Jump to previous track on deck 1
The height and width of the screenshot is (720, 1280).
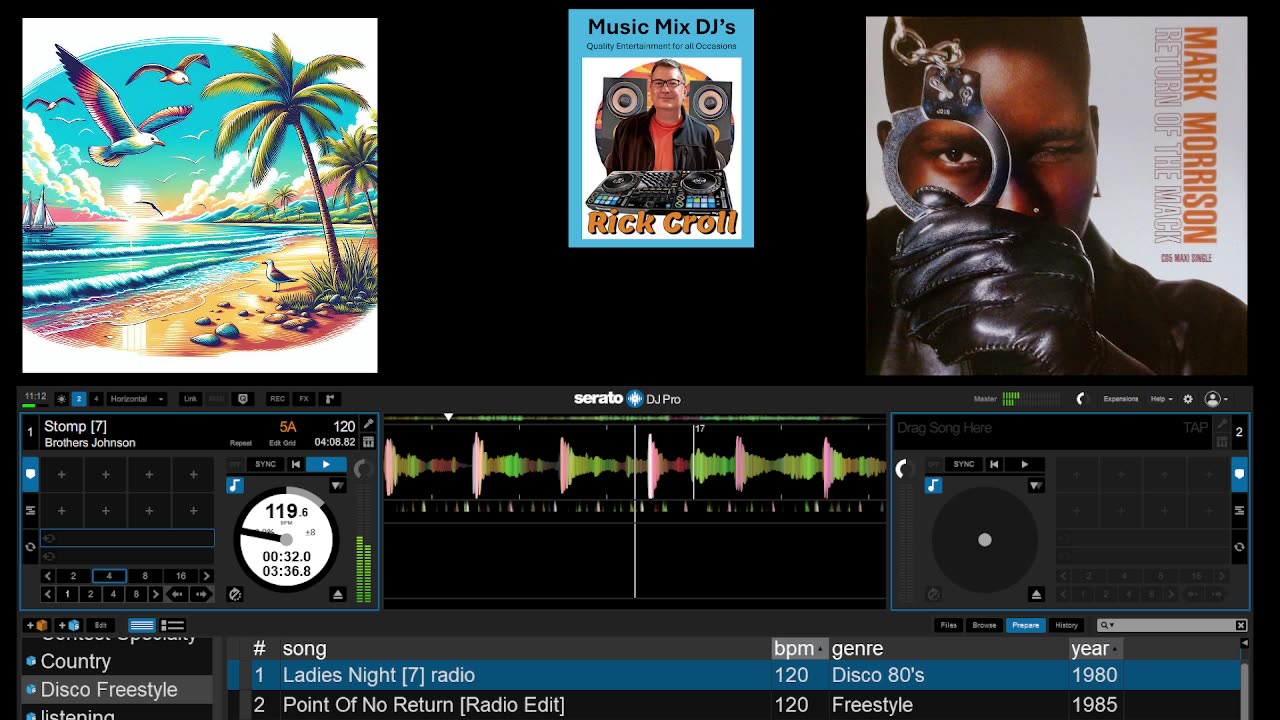pos(296,464)
